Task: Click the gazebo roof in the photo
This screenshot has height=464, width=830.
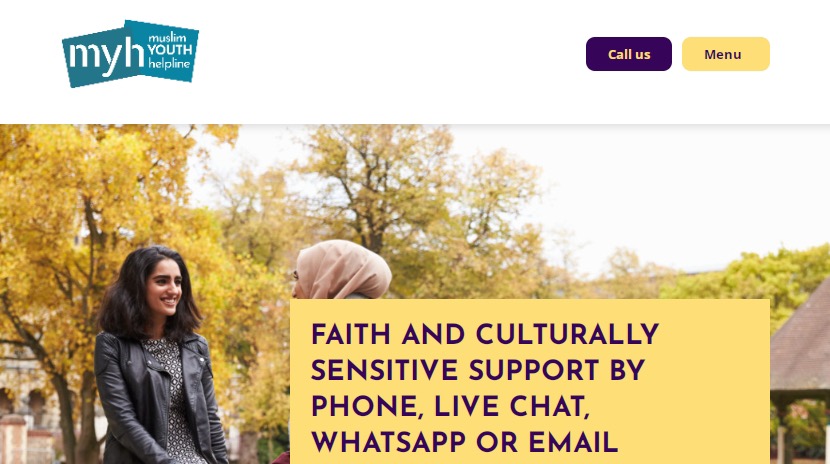Action: pos(800,344)
